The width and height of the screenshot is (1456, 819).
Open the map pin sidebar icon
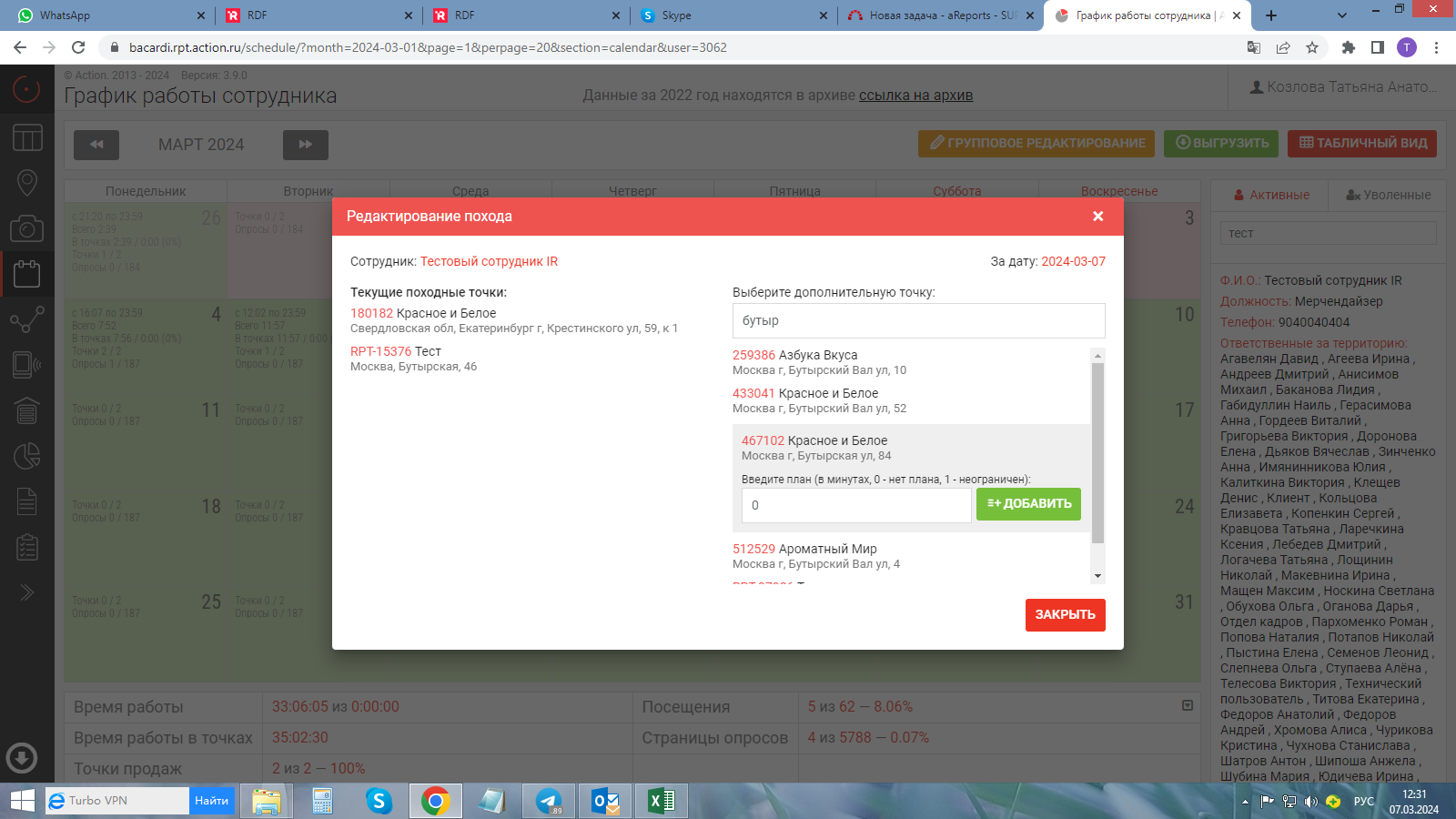(x=26, y=183)
